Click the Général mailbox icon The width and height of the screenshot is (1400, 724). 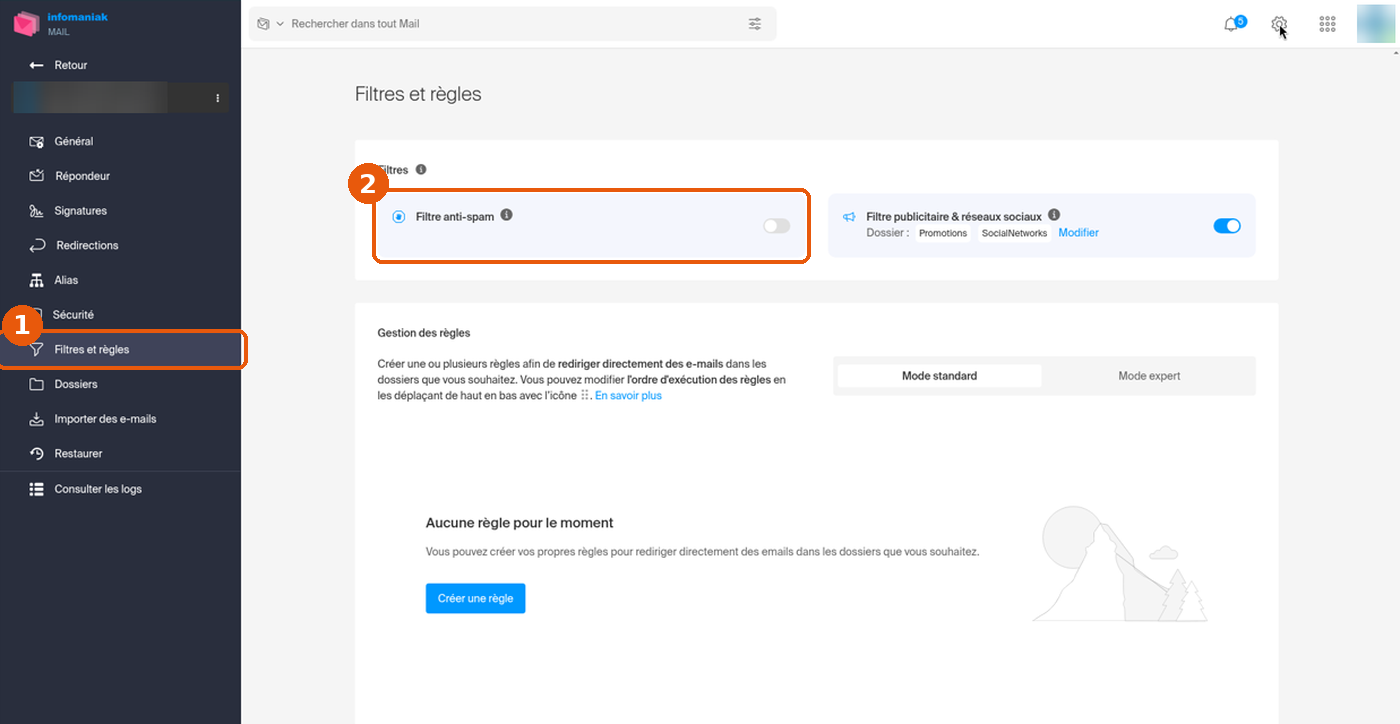point(37,142)
